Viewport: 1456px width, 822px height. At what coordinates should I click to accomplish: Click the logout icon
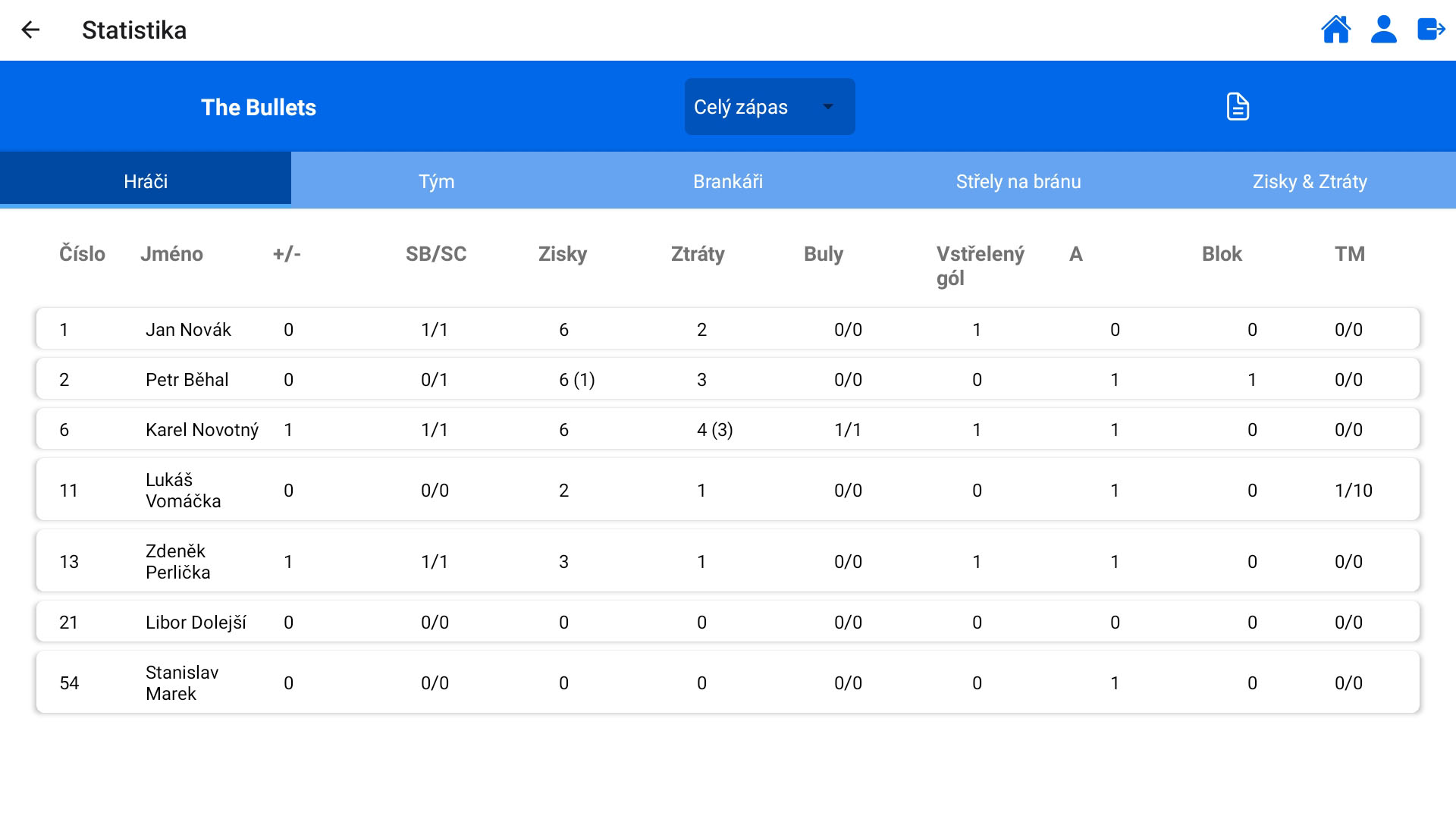click(1431, 30)
